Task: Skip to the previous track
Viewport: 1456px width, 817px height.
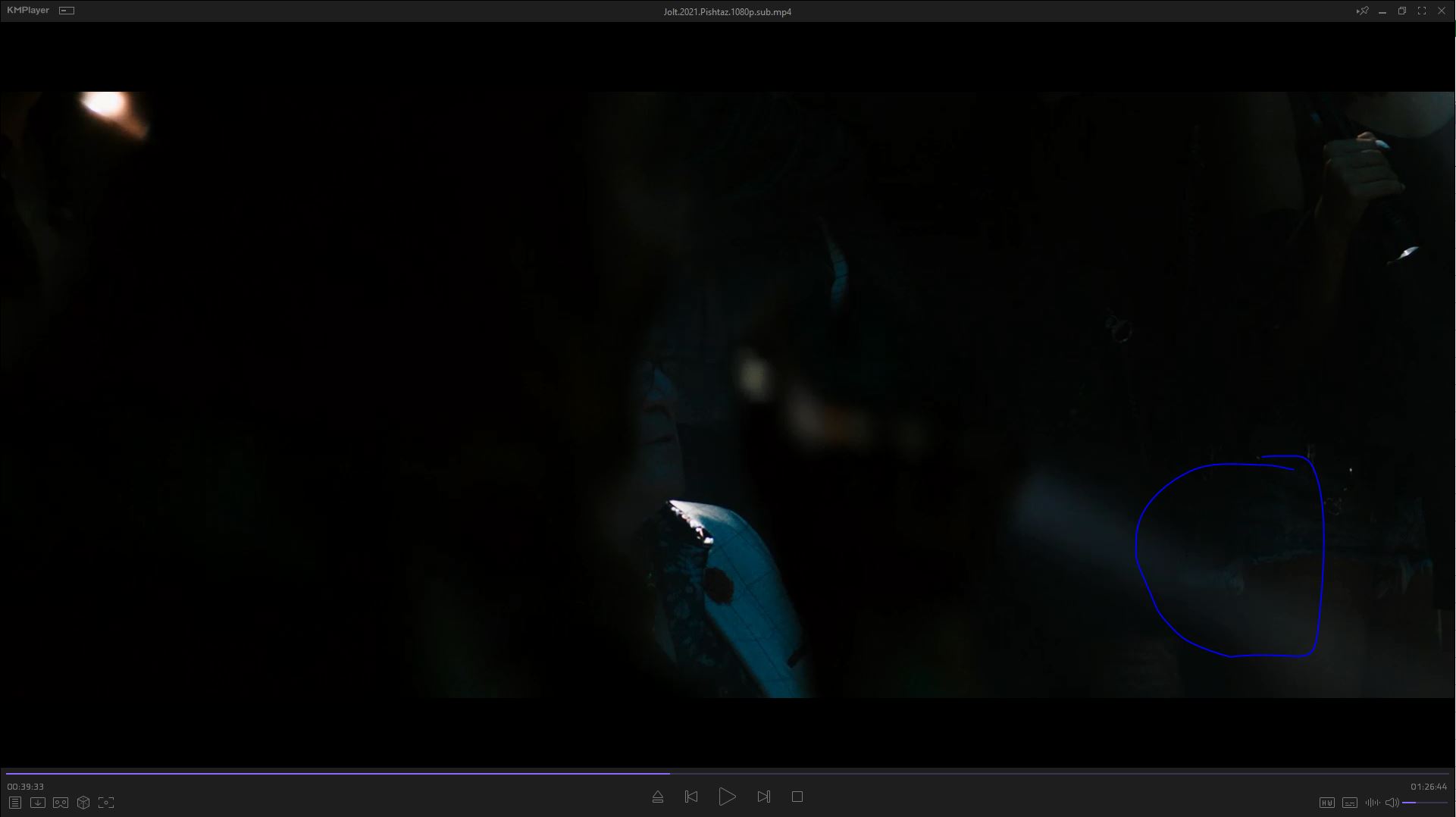Action: point(690,797)
